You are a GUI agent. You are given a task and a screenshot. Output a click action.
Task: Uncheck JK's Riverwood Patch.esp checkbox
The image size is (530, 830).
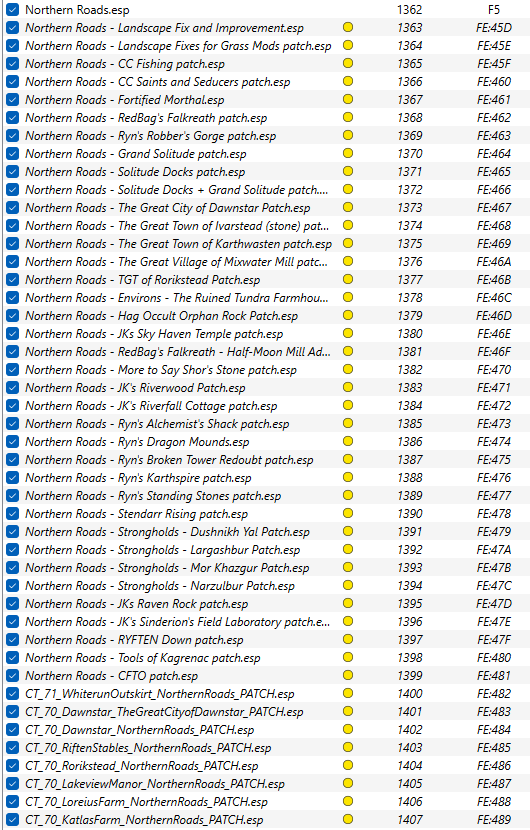click(x=13, y=388)
